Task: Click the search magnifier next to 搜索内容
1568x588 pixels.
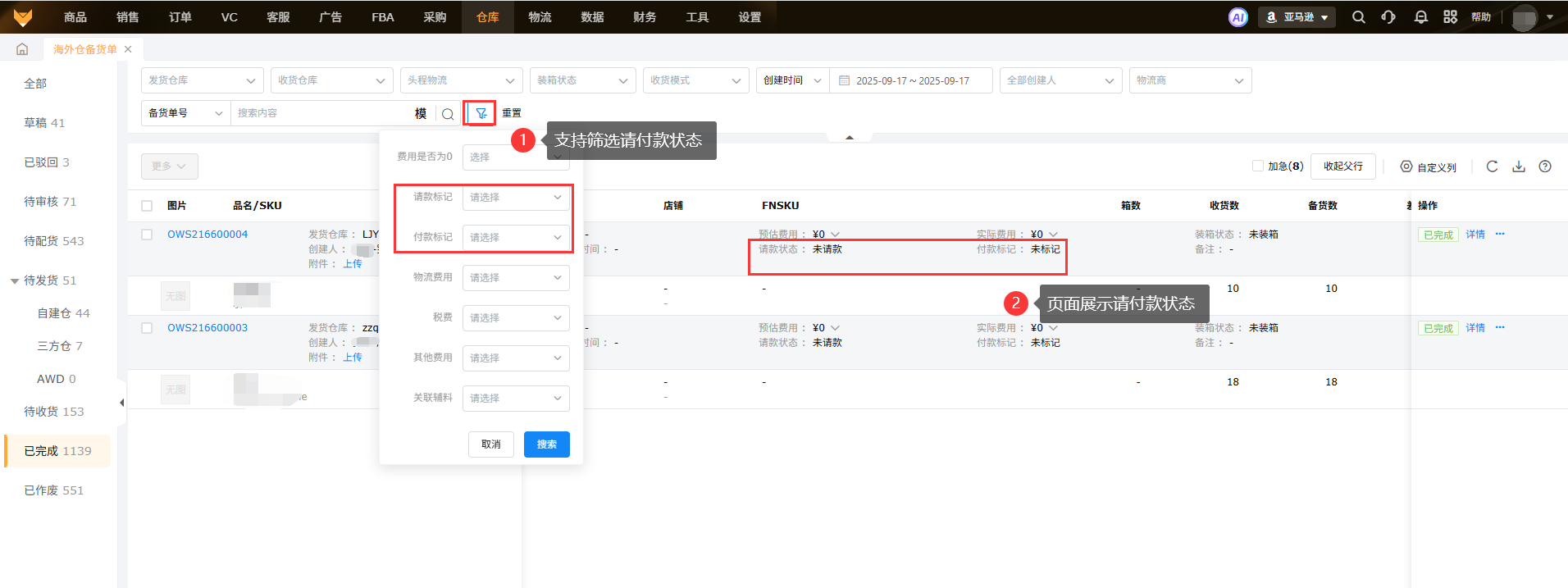Action: click(x=448, y=114)
